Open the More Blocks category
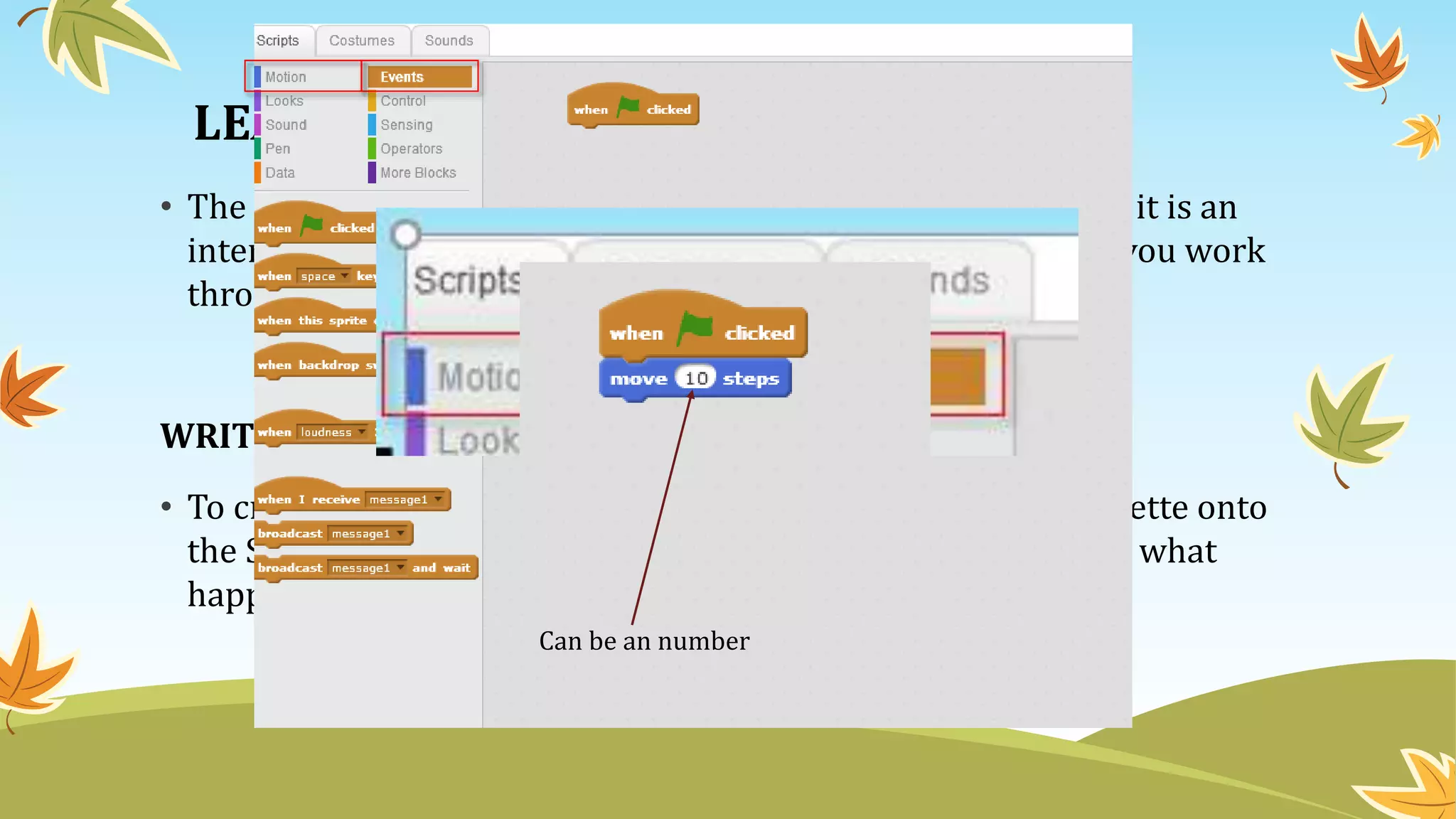This screenshot has width=1456, height=819. [418, 173]
